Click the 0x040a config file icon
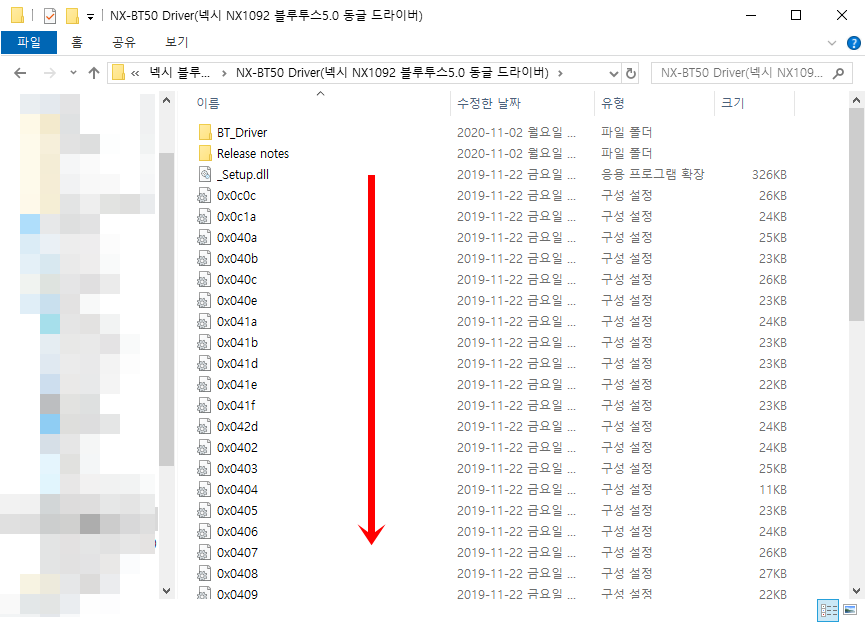Image resolution: width=865 pixels, height=623 pixels. tap(205, 237)
